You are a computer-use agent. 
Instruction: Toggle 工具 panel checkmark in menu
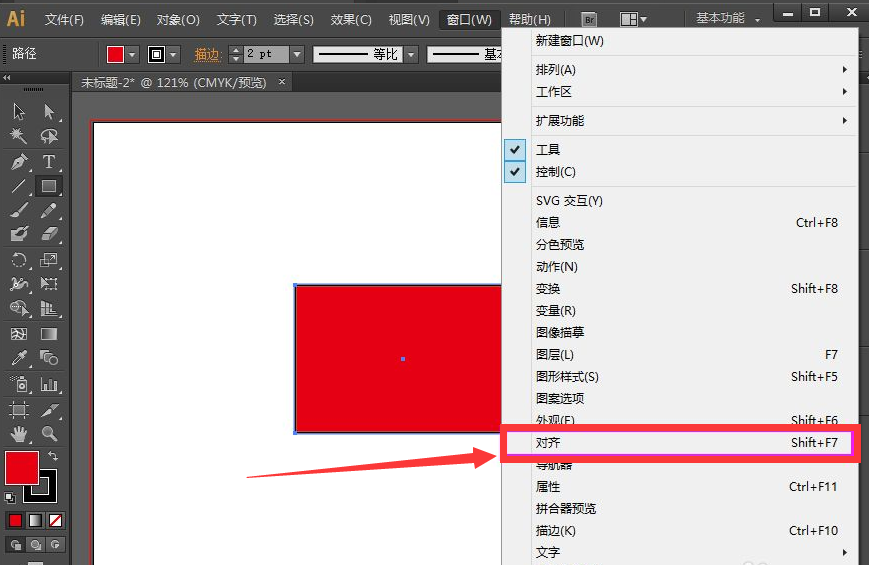click(515, 149)
